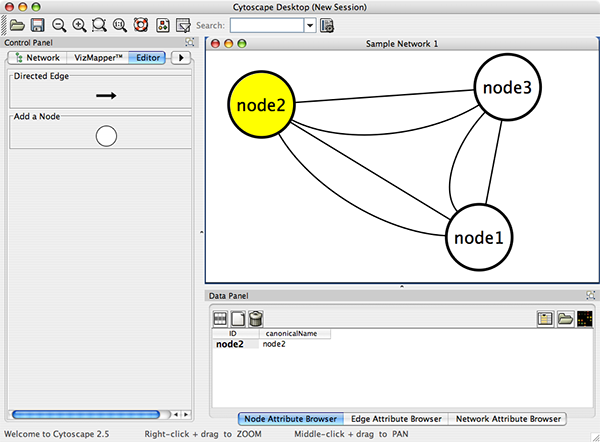Open the Network Attribute Browser tab
Screen dimensions: 600x442
click(506, 419)
